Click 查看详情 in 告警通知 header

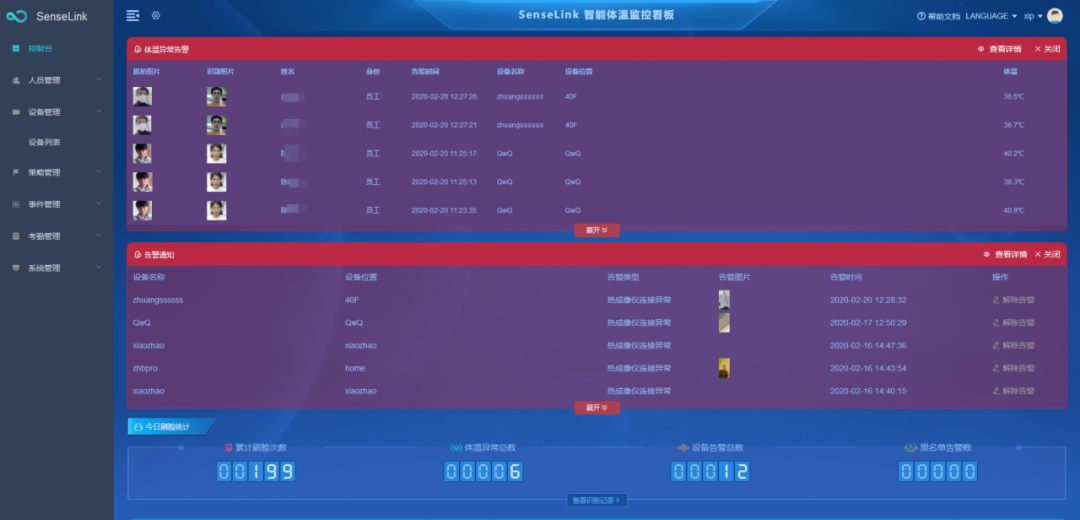pos(1010,255)
